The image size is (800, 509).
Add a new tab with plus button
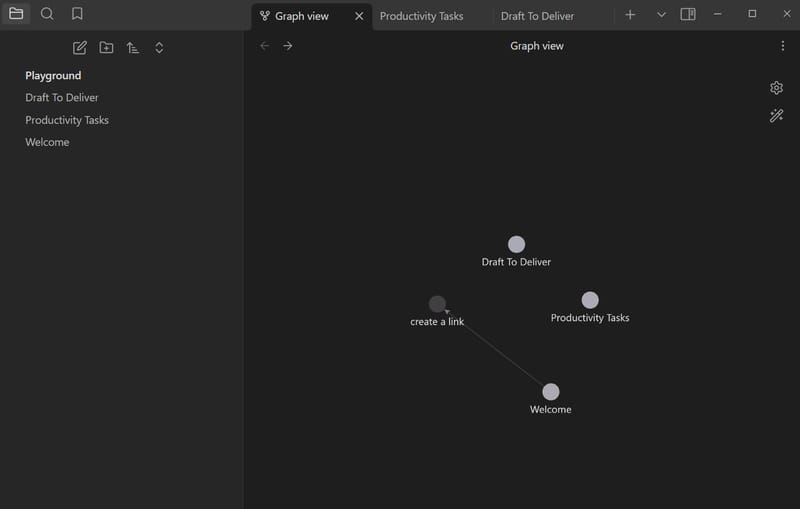[x=630, y=15]
